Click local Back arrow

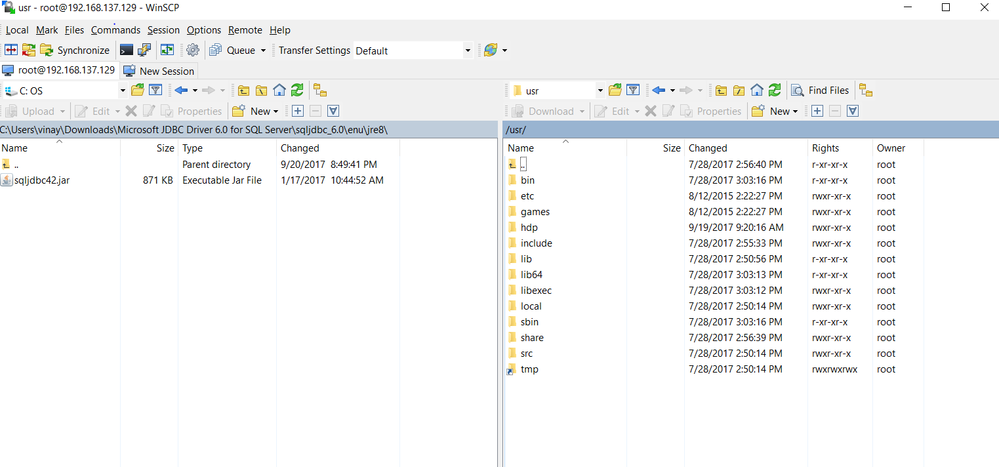(x=182, y=90)
